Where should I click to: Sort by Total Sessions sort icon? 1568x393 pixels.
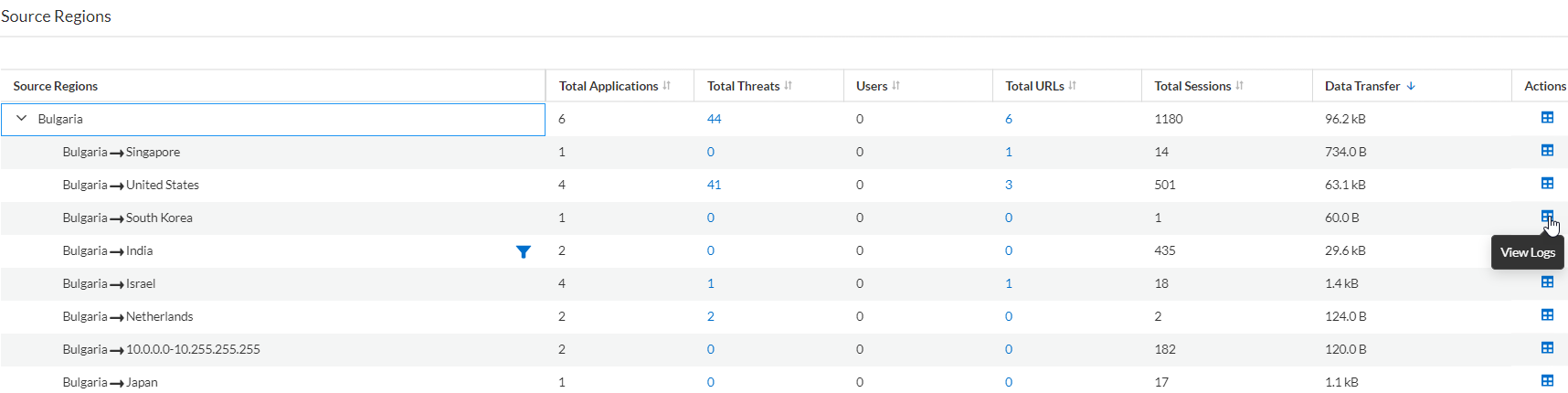1240,86
